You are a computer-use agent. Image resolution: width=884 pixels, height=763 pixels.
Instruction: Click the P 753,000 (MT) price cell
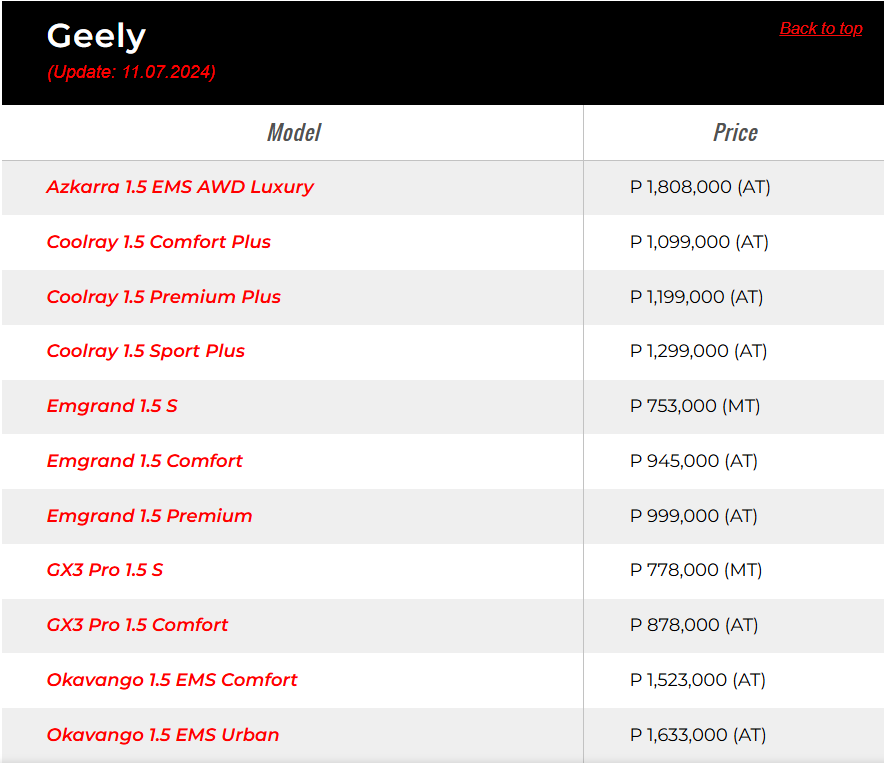tap(695, 406)
